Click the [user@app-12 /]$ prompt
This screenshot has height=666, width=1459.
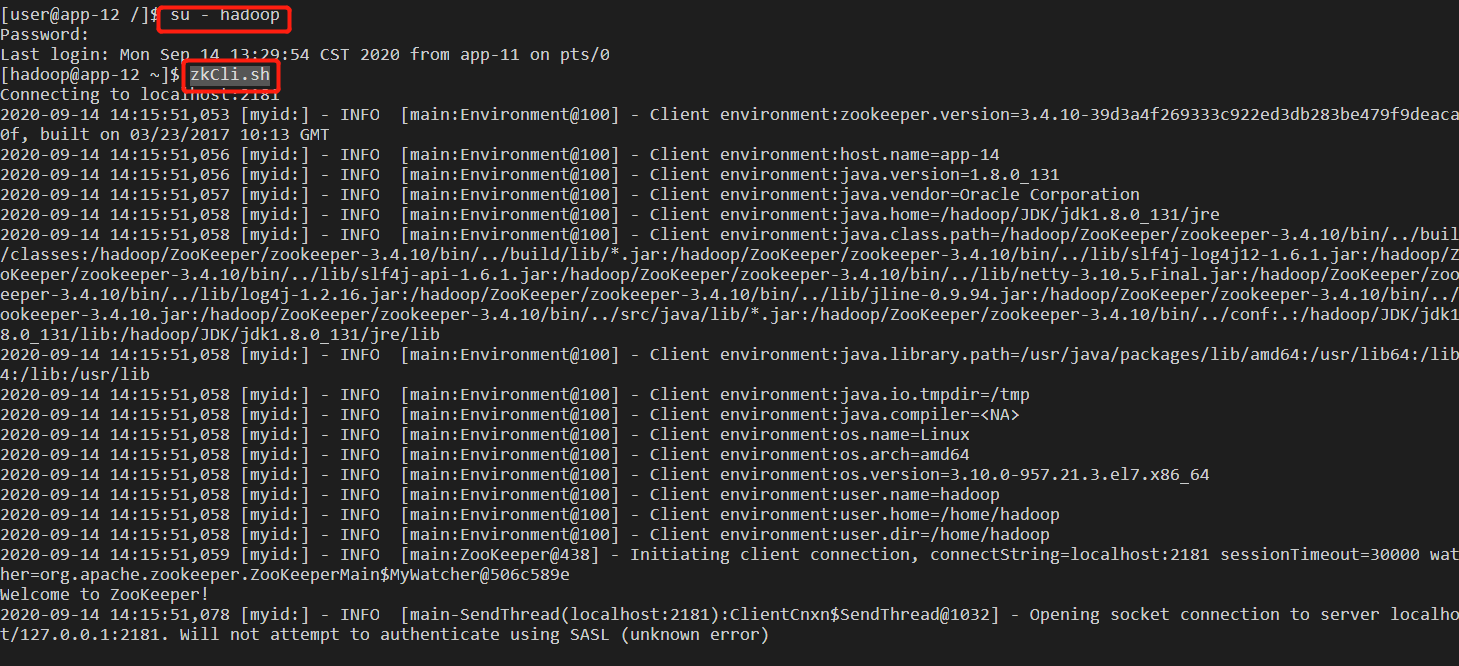tap(80, 14)
